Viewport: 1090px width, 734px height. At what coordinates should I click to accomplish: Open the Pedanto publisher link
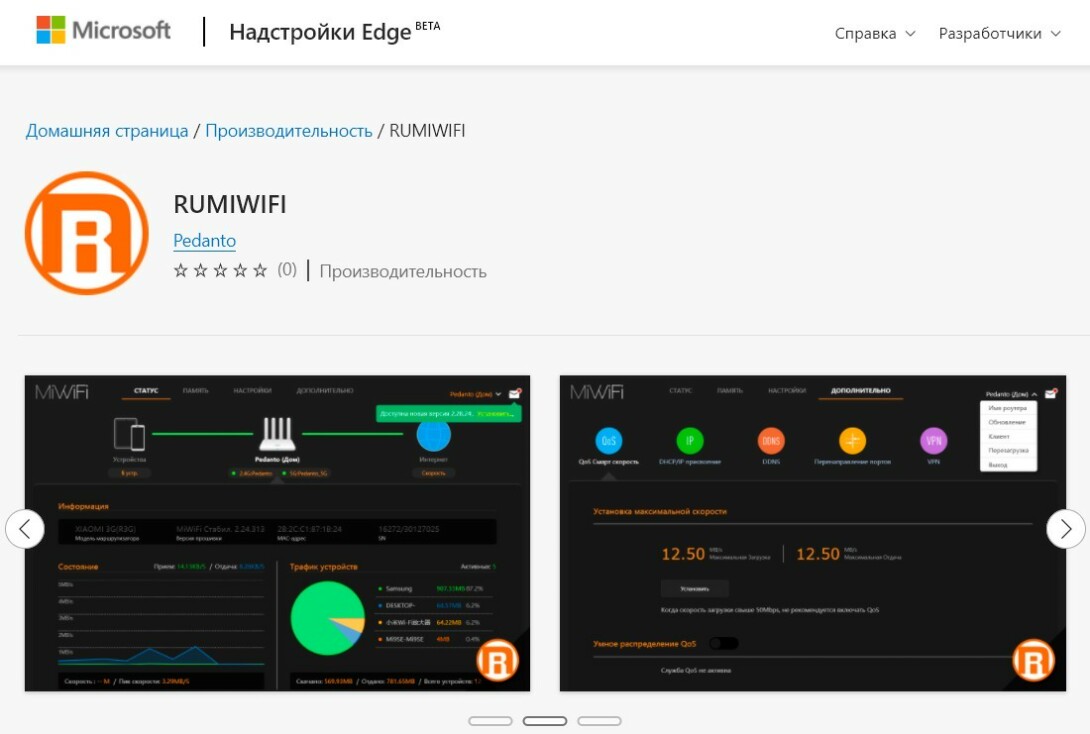[204, 240]
